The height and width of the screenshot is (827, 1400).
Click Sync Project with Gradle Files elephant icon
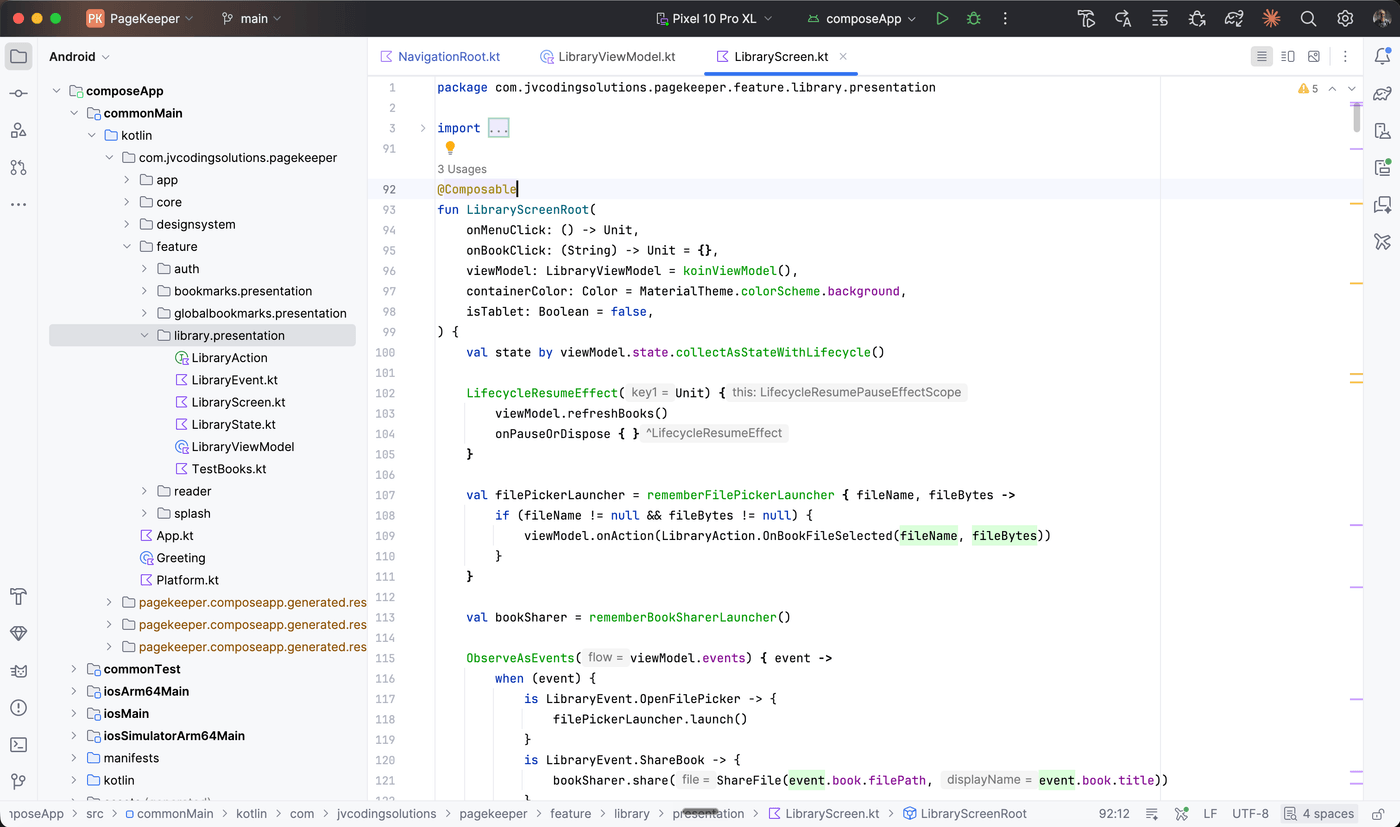pos(1234,18)
